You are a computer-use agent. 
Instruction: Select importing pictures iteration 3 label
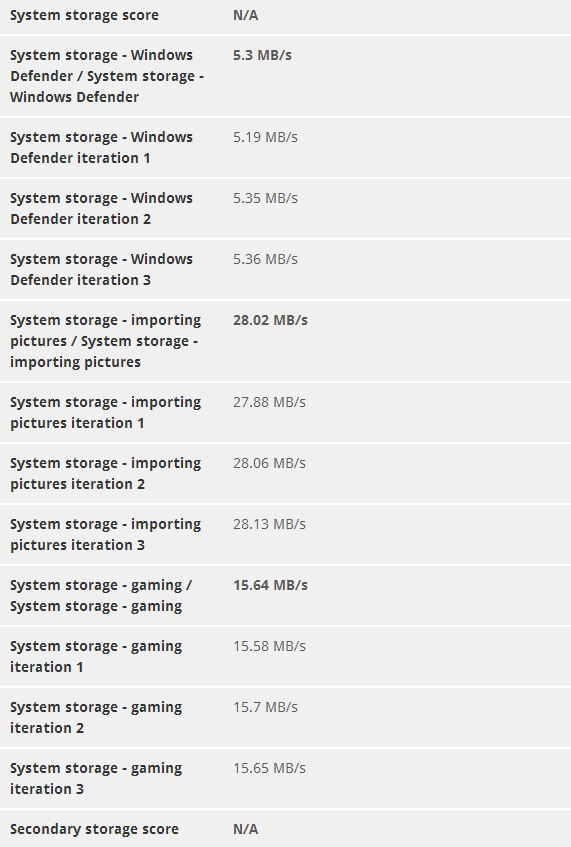click(x=105, y=535)
